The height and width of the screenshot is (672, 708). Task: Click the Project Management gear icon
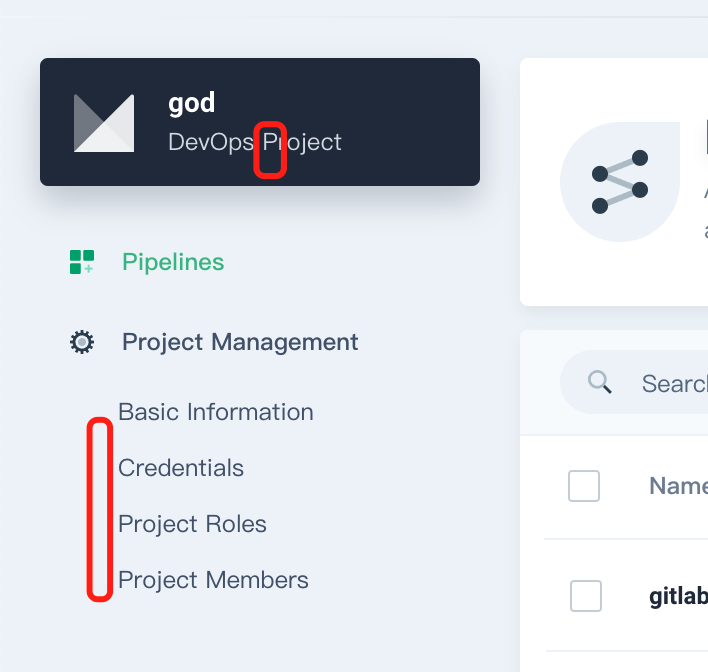[82, 342]
